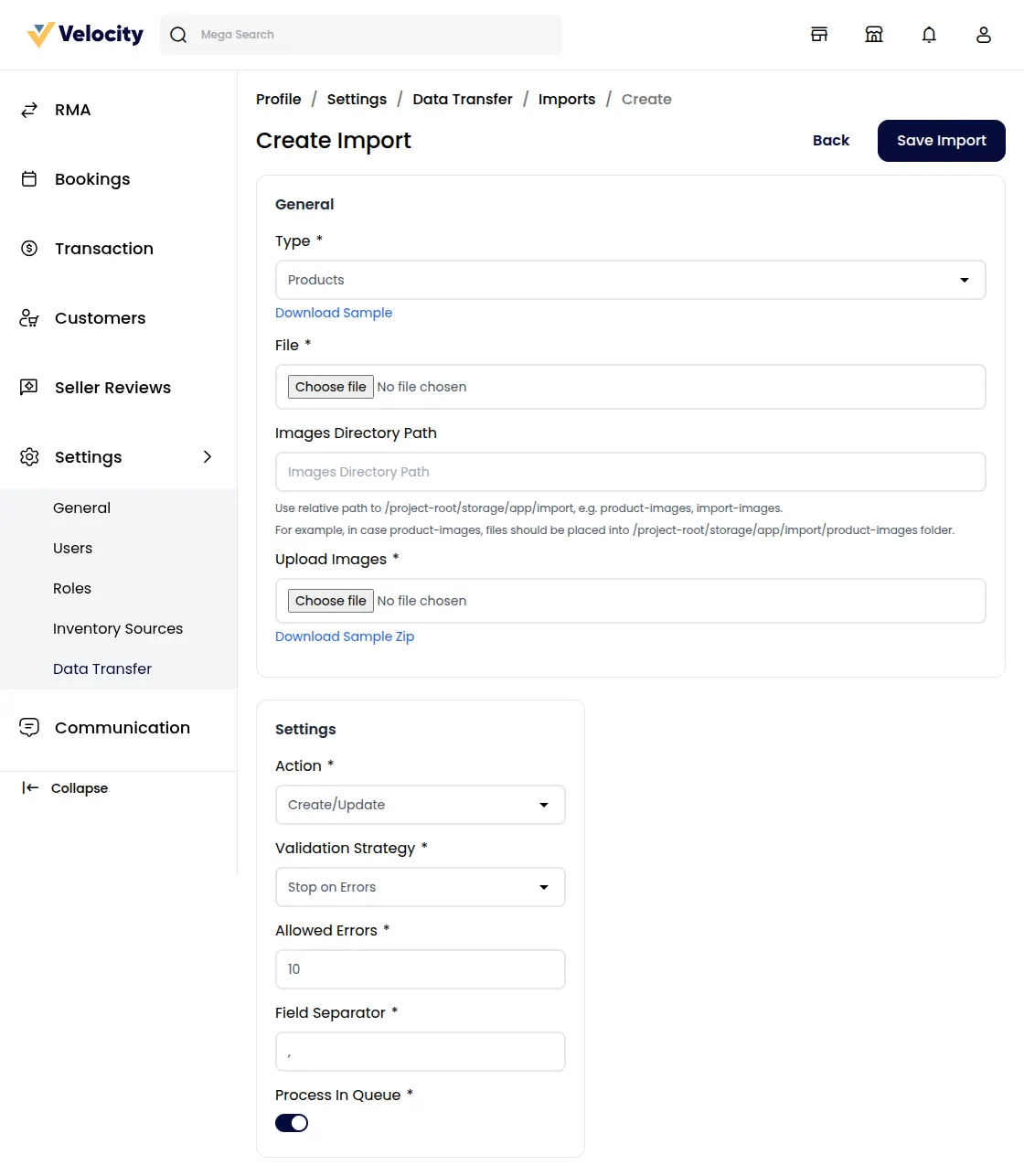
Task: Click the notification bell icon
Action: click(929, 35)
